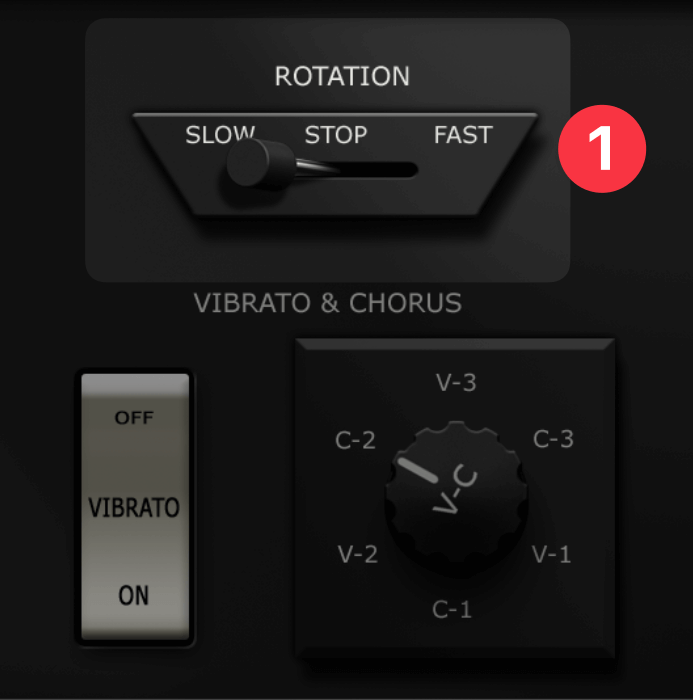This screenshot has height=700, width=693.
Task: Click the V-C rotary knob
Action: pyautogui.click(x=456, y=498)
